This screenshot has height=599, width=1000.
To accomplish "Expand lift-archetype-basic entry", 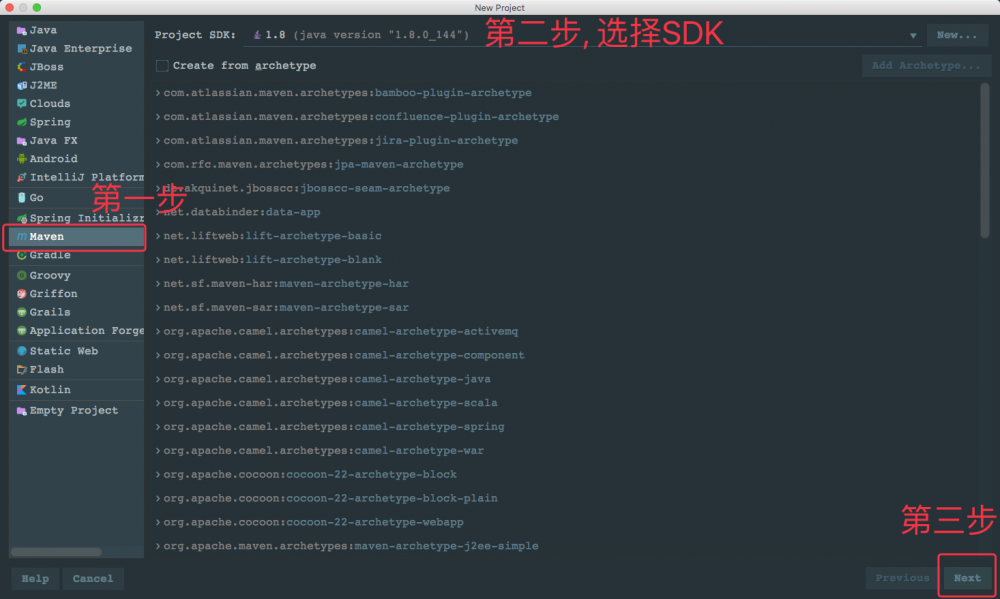I will tap(158, 236).
